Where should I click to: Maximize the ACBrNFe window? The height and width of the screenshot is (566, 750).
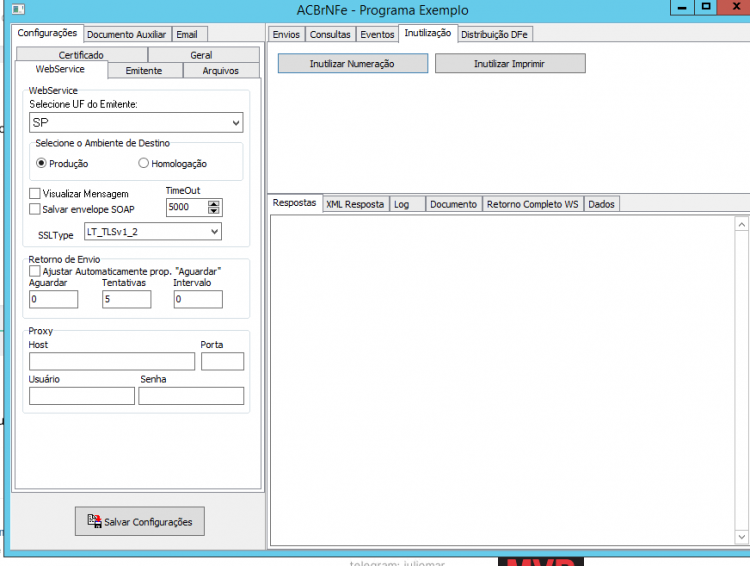click(706, 8)
